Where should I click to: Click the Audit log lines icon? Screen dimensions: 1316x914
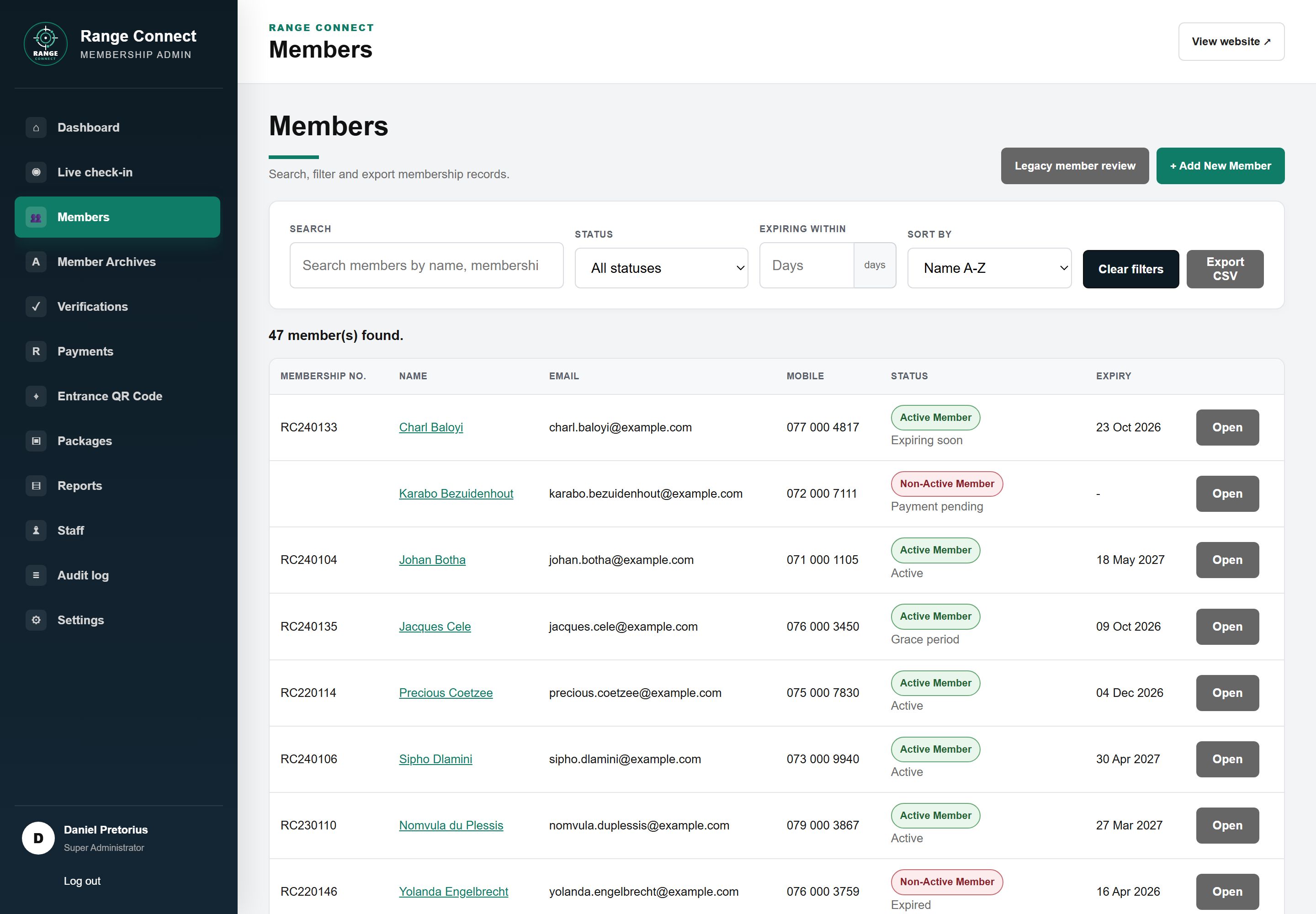tap(36, 575)
